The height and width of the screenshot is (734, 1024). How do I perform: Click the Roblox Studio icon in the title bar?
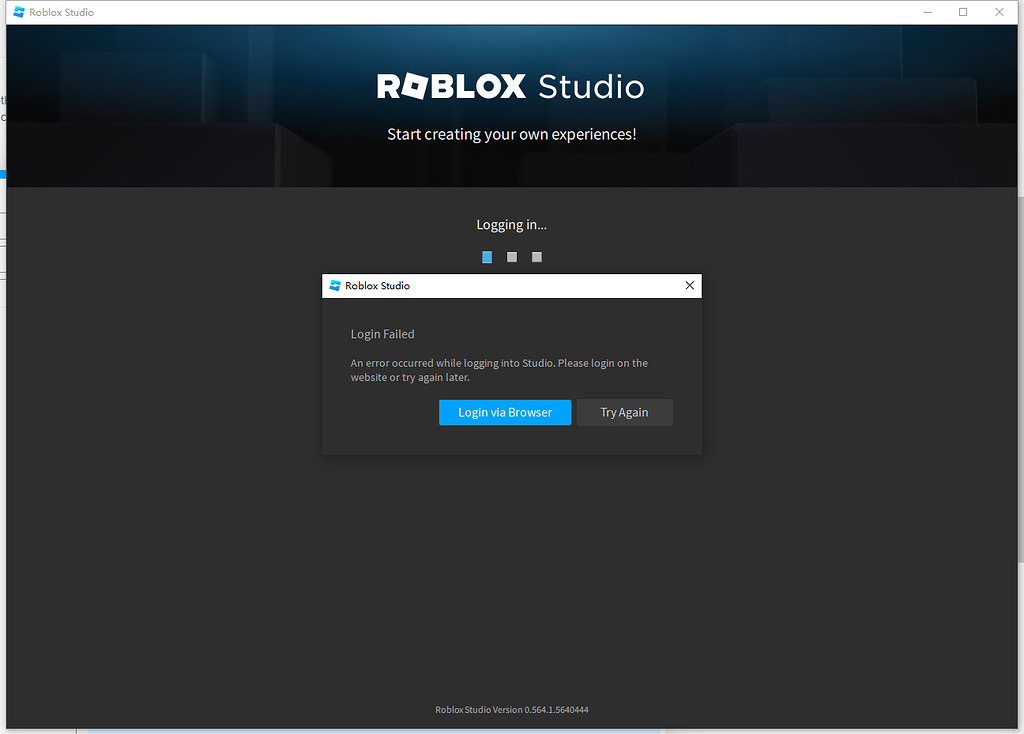click(x=16, y=11)
